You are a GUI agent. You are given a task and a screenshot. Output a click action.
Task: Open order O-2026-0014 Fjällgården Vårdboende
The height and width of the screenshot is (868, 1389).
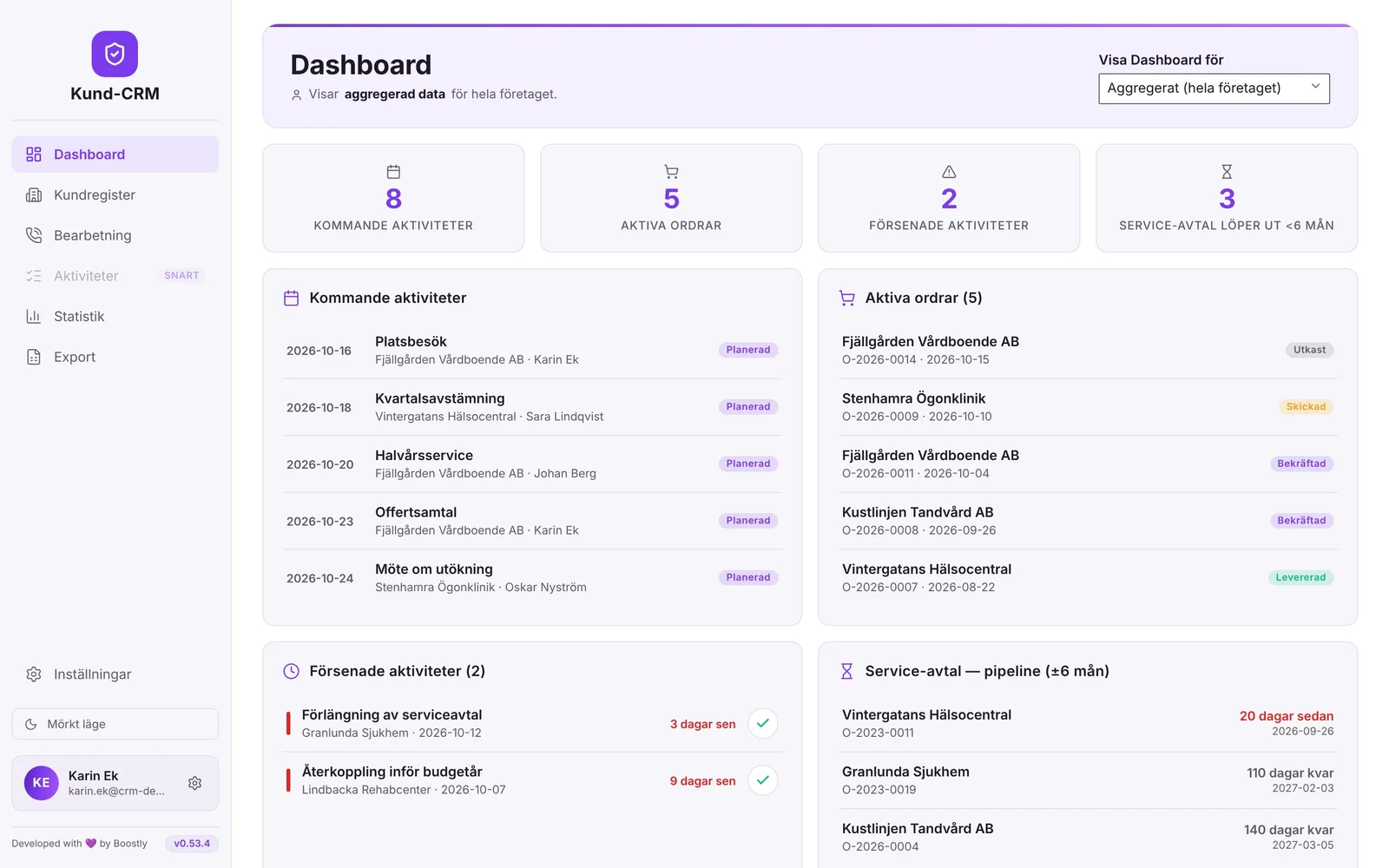point(1088,351)
